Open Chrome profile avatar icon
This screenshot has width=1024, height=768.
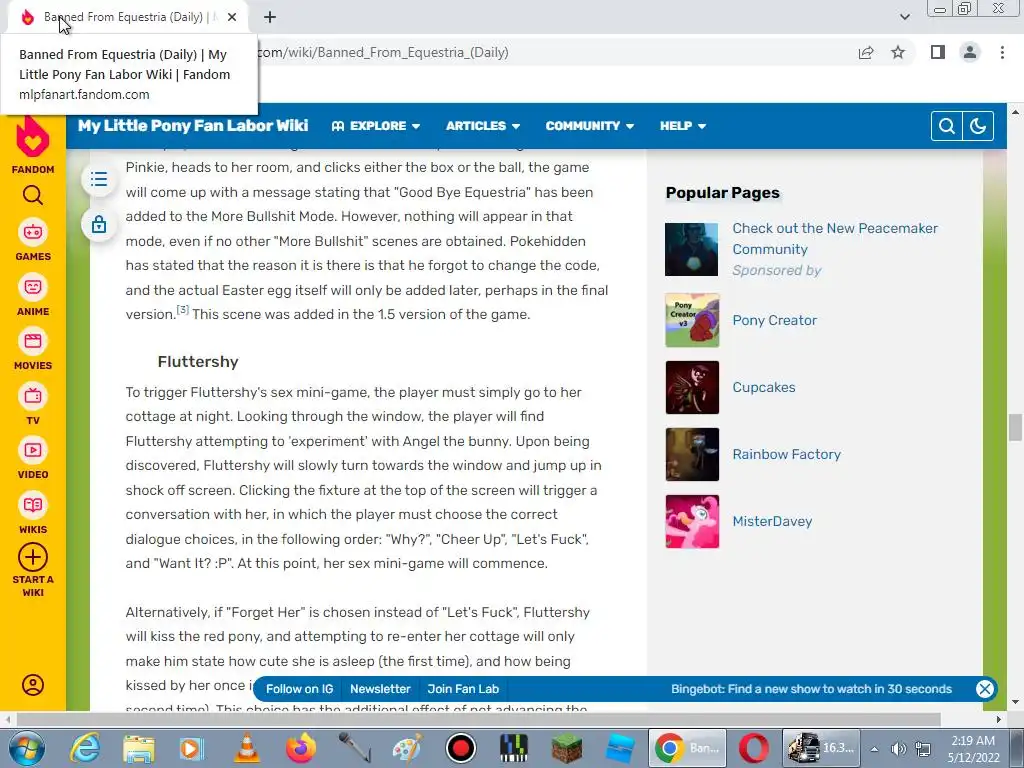pyautogui.click(x=970, y=52)
